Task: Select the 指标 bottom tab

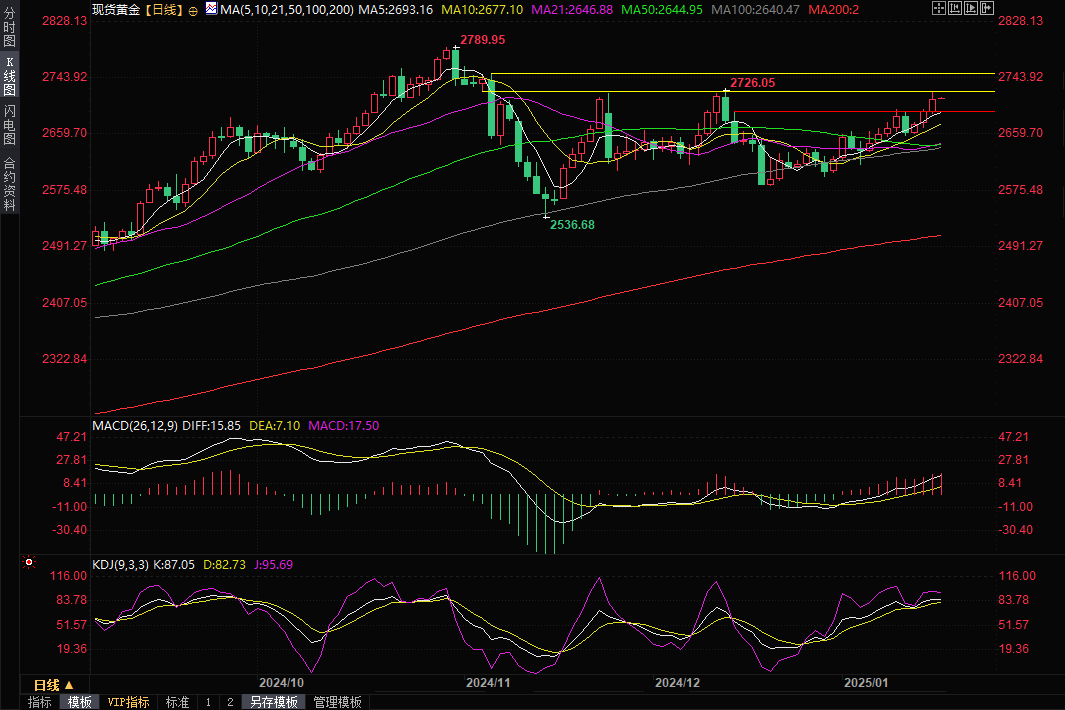Action: 40,702
